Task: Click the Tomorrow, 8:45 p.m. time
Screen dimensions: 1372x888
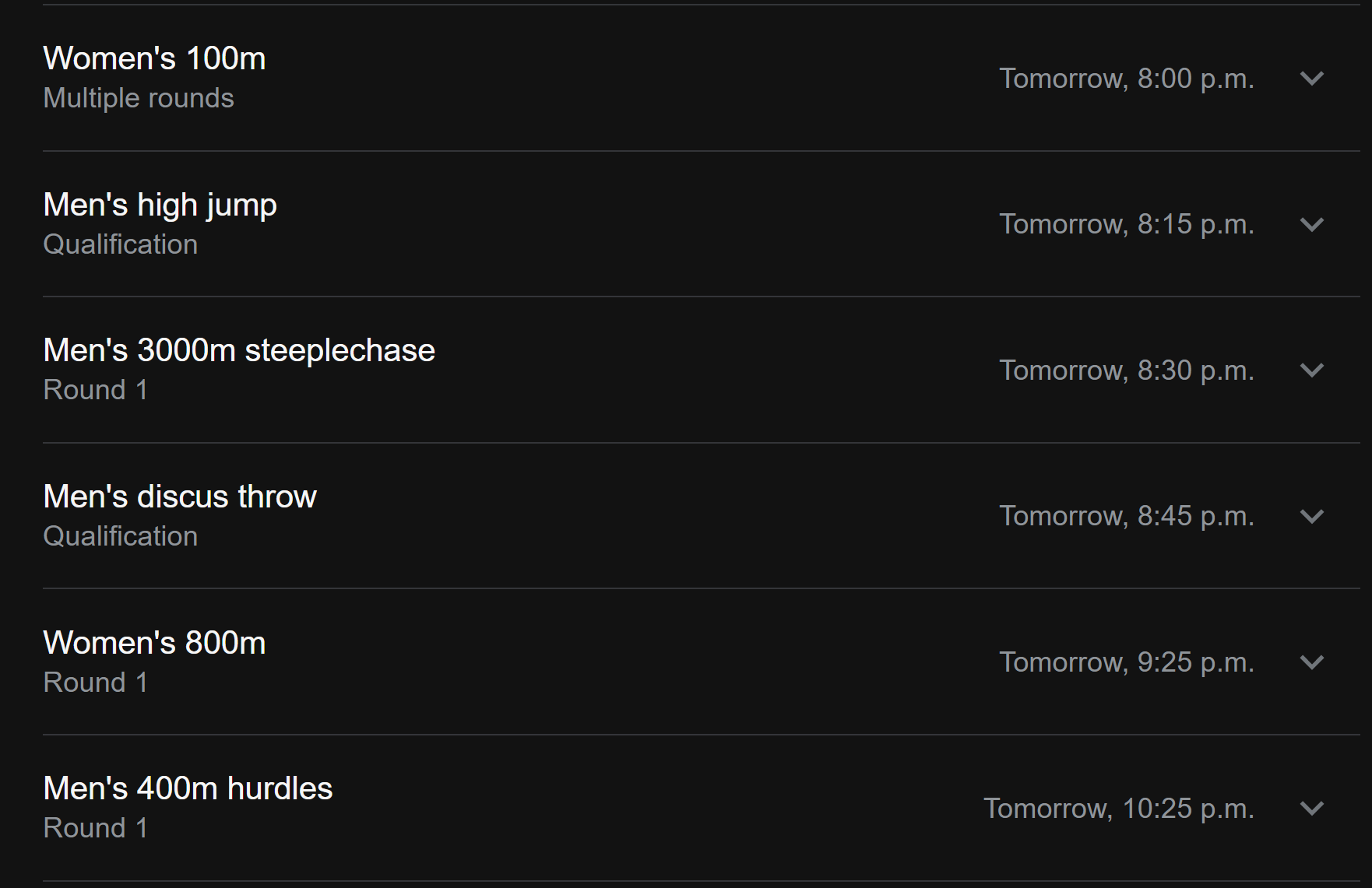Action: coord(1126,517)
